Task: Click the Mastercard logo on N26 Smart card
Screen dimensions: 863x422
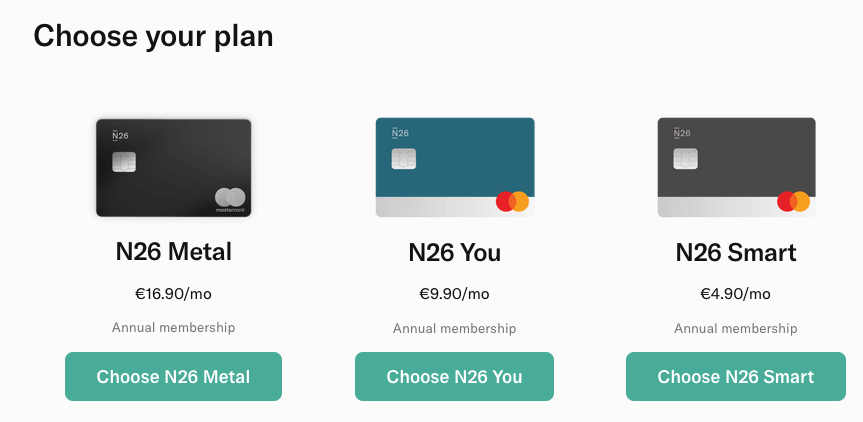Action: pos(794,201)
